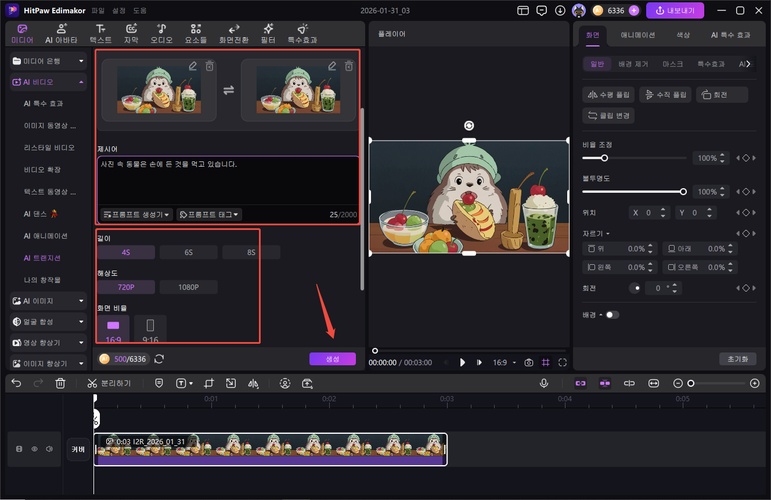The height and width of the screenshot is (500, 771).
Task: Click the 수평 플립 button
Action: (609, 94)
